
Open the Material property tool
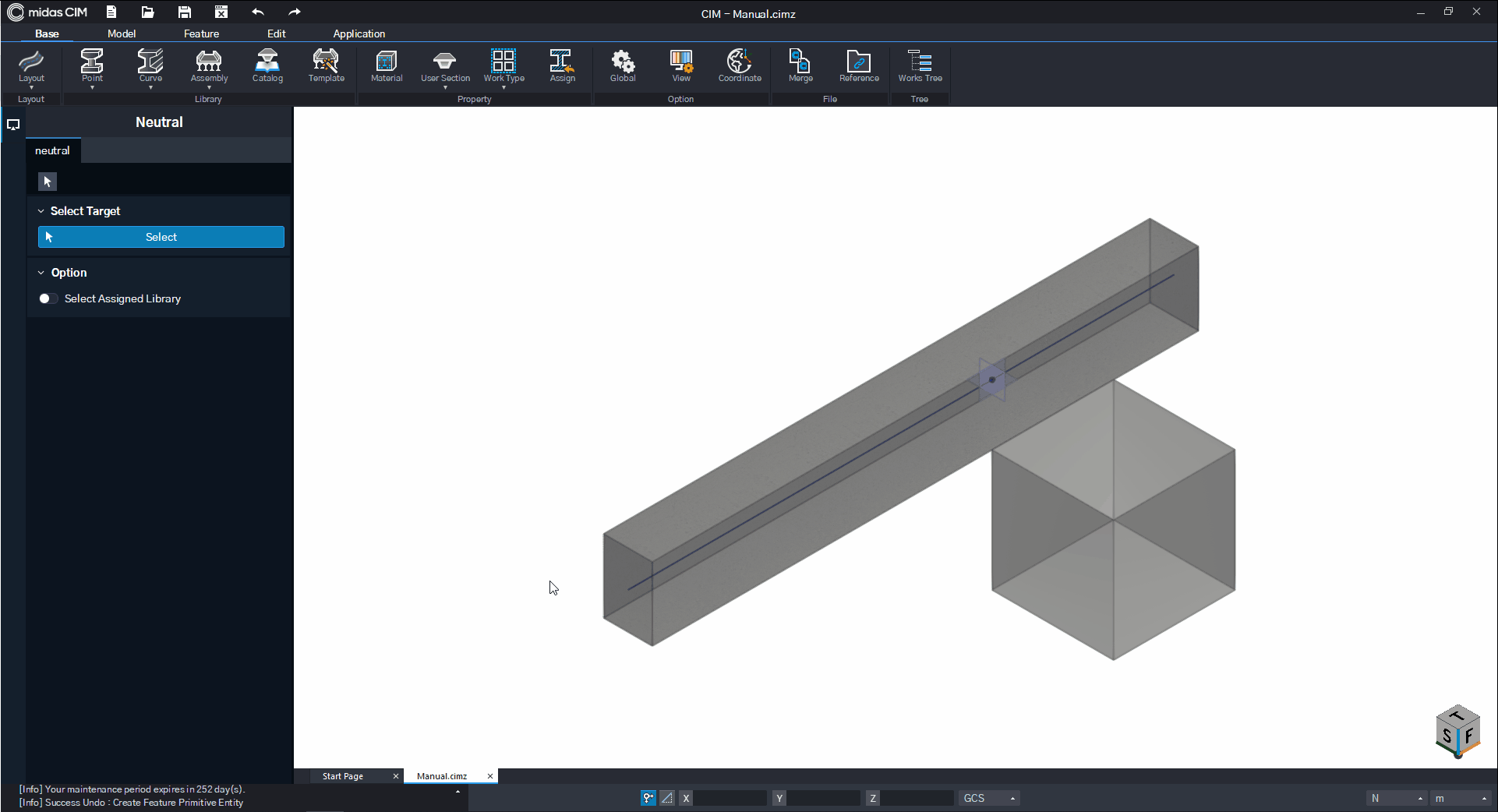pyautogui.click(x=387, y=66)
